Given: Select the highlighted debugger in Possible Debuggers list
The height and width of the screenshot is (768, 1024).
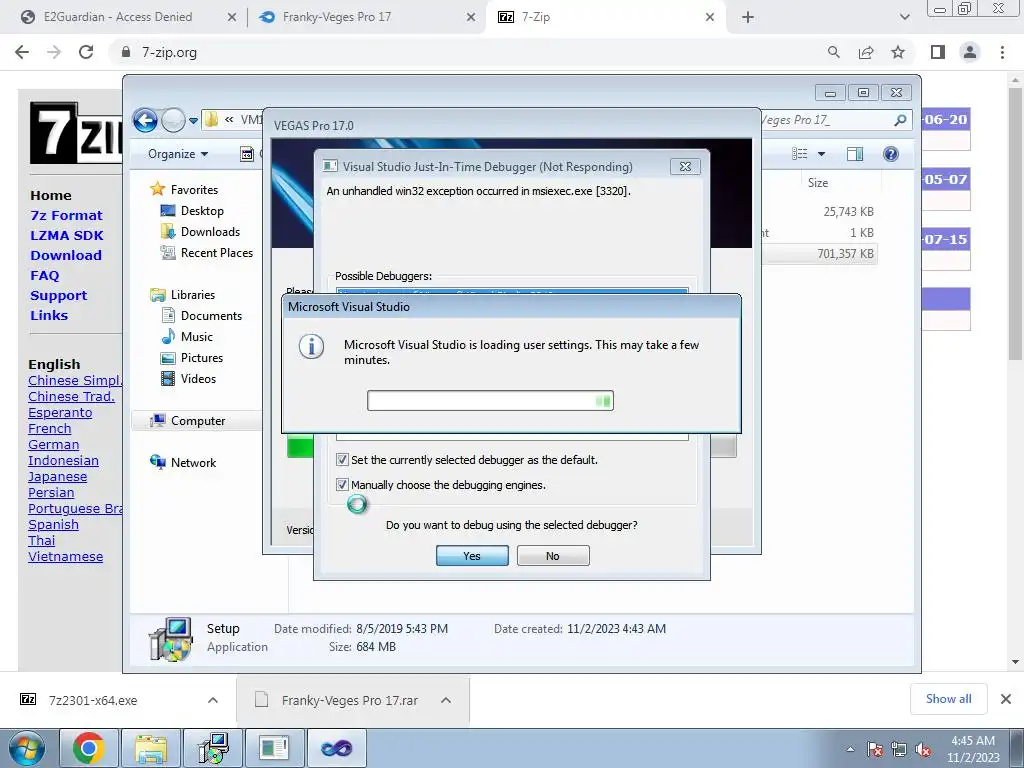Looking at the screenshot, I should coord(512,292).
